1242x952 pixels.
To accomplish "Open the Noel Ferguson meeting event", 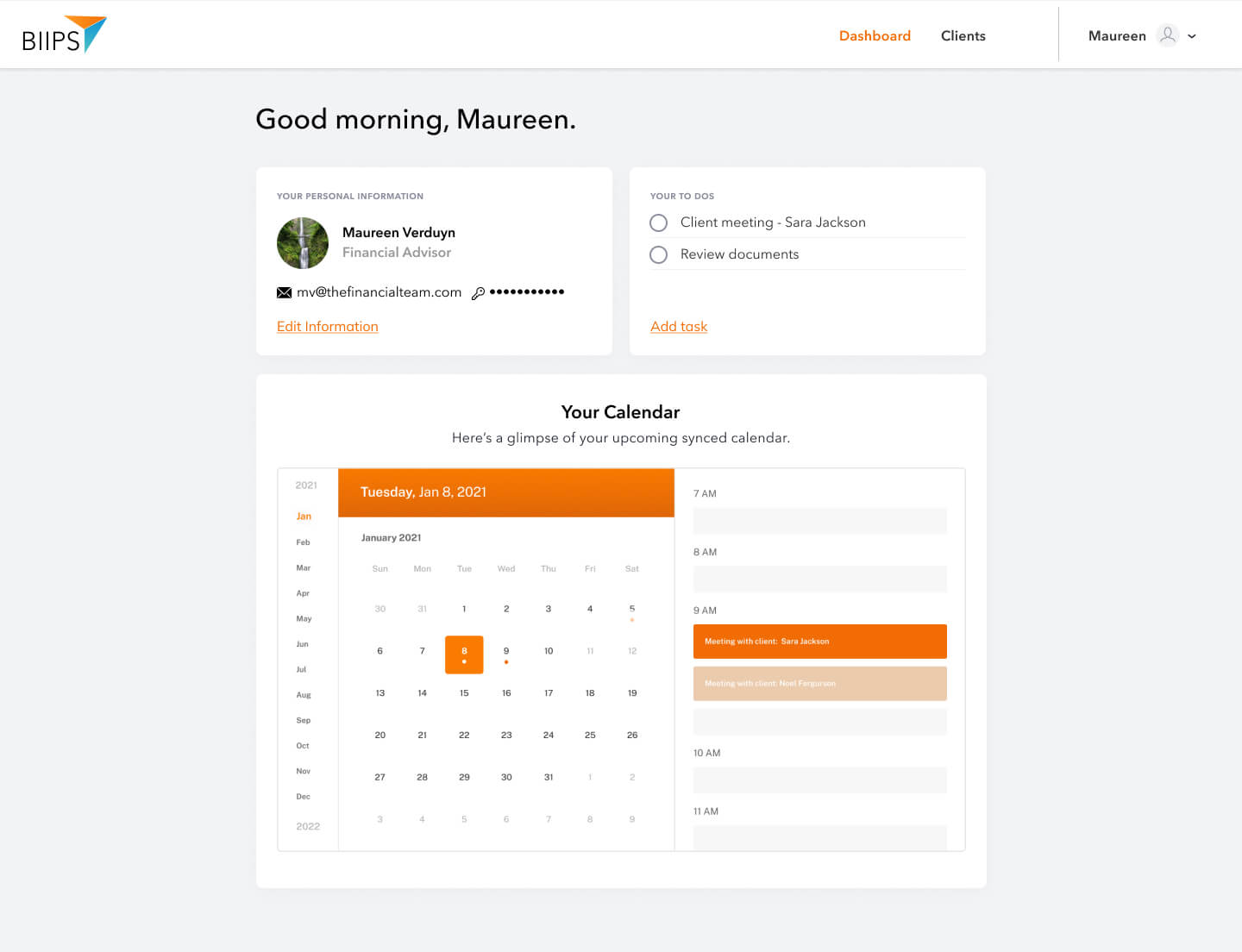I will tap(819, 684).
